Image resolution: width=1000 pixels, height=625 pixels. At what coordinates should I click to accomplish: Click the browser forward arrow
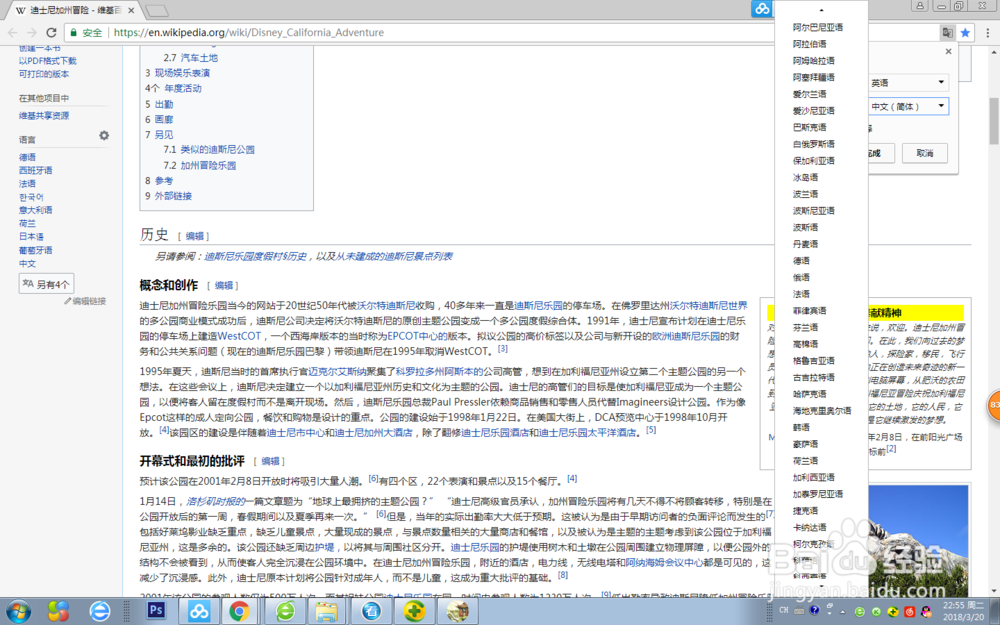pyautogui.click(x=32, y=33)
